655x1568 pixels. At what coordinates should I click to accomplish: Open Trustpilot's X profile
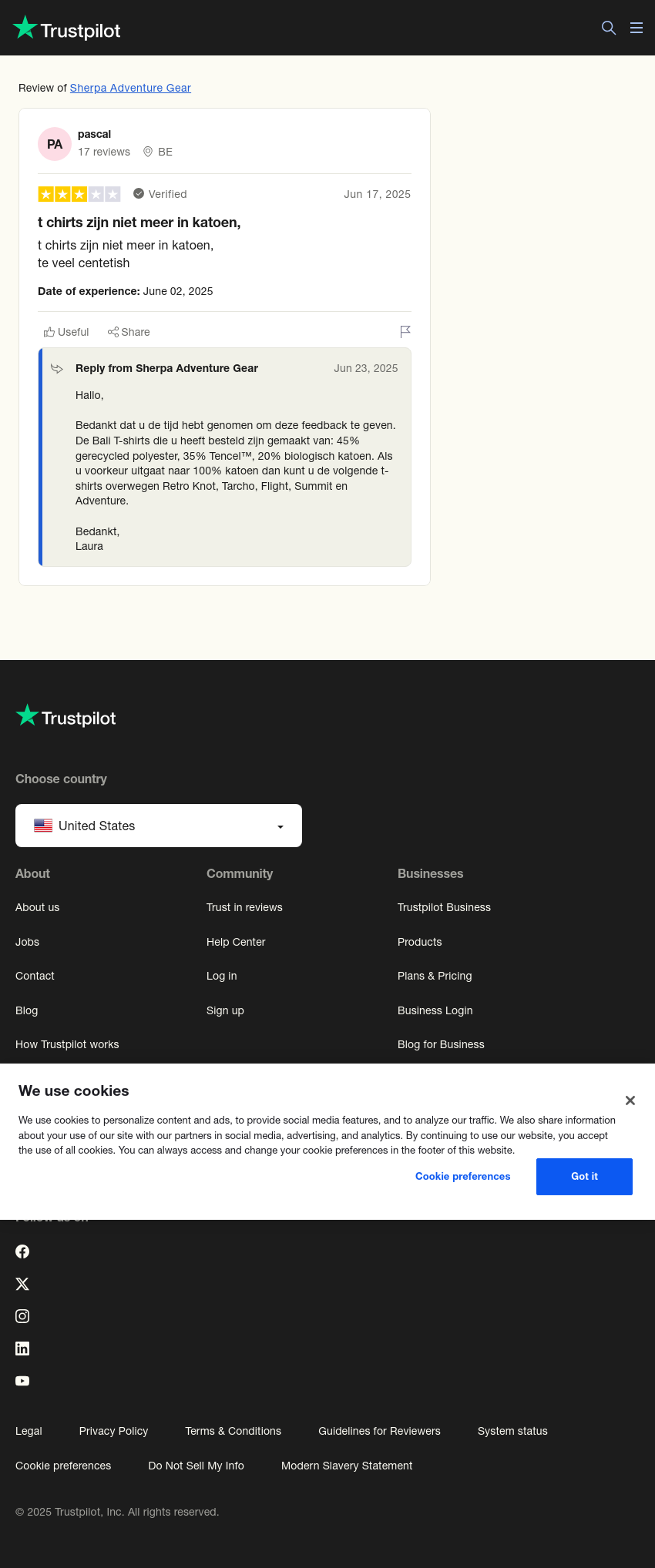22,1284
